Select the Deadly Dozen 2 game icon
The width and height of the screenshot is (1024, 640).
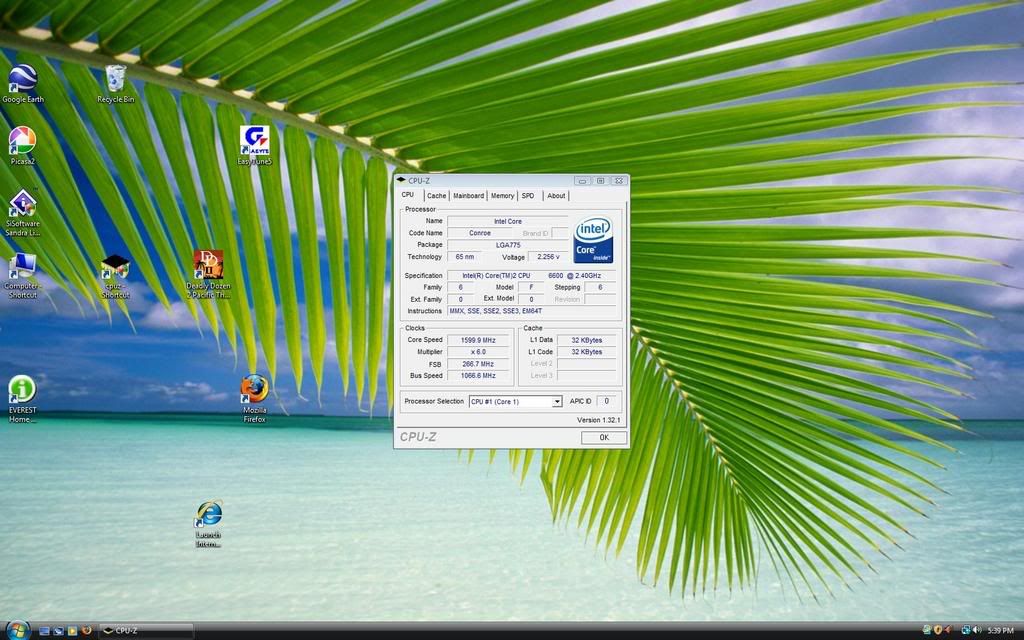pos(208,274)
